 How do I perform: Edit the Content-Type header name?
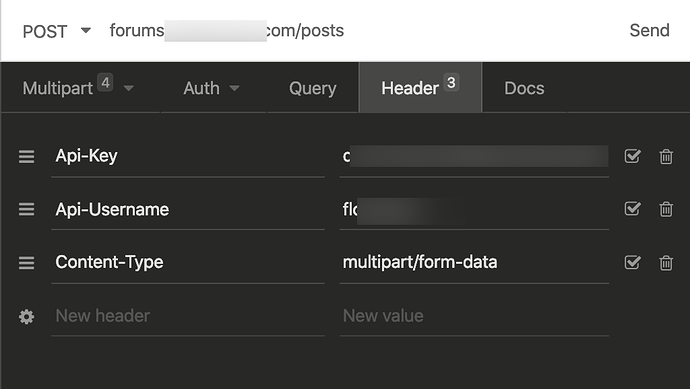click(x=188, y=262)
